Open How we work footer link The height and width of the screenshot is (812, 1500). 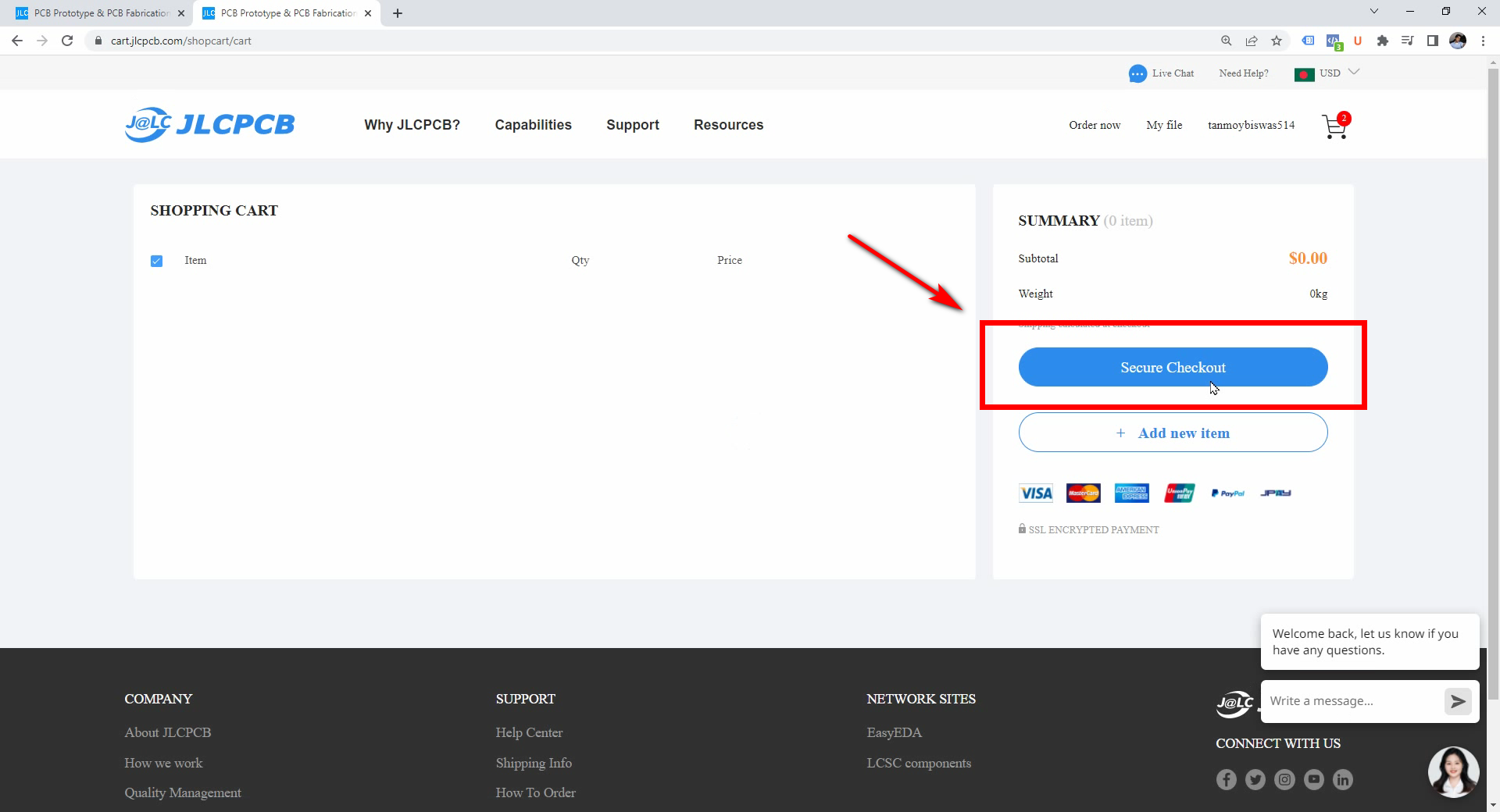tap(163, 763)
